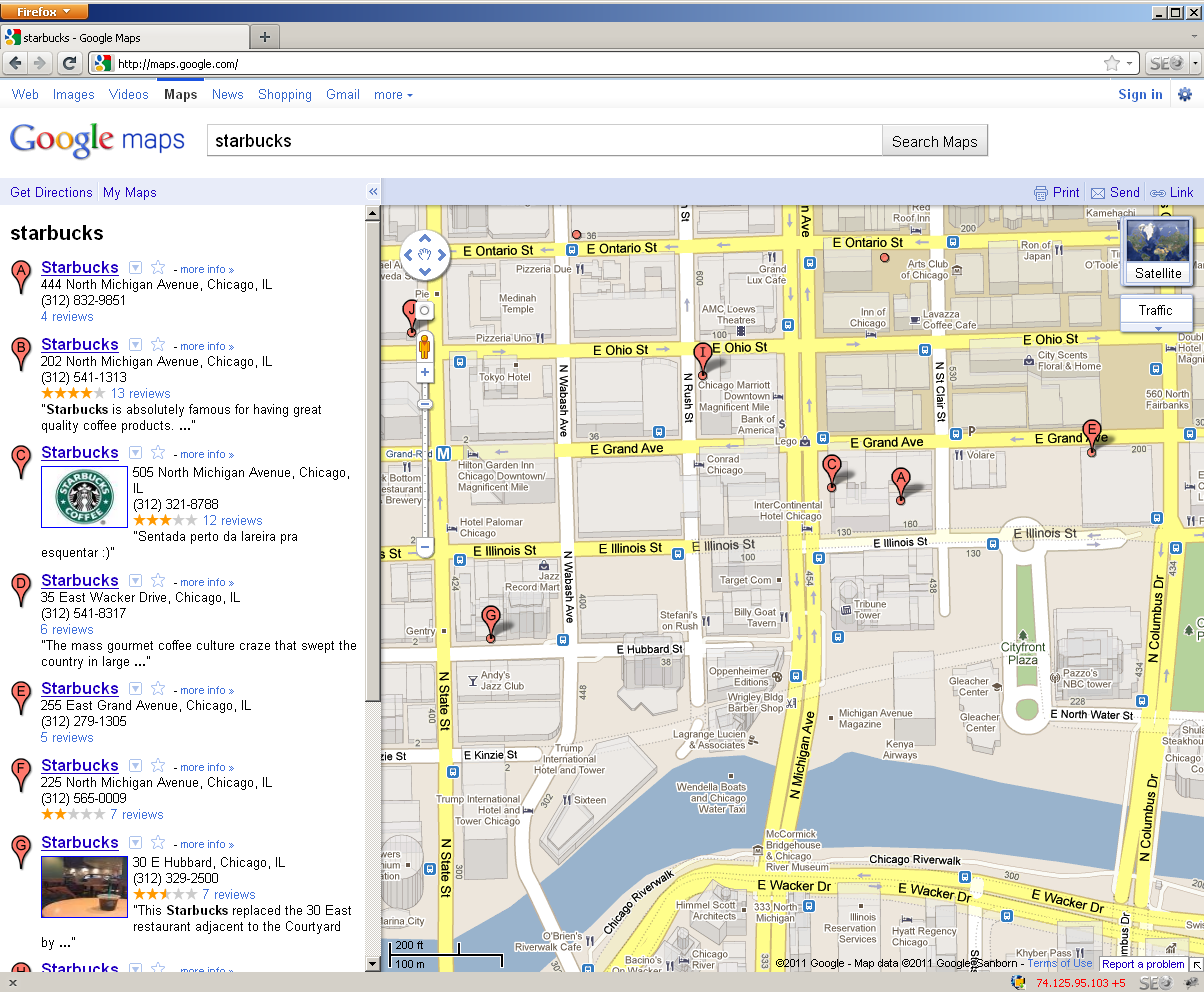1204x992 pixels.
Task: Toggle the Traffic layer
Action: coord(1155,310)
